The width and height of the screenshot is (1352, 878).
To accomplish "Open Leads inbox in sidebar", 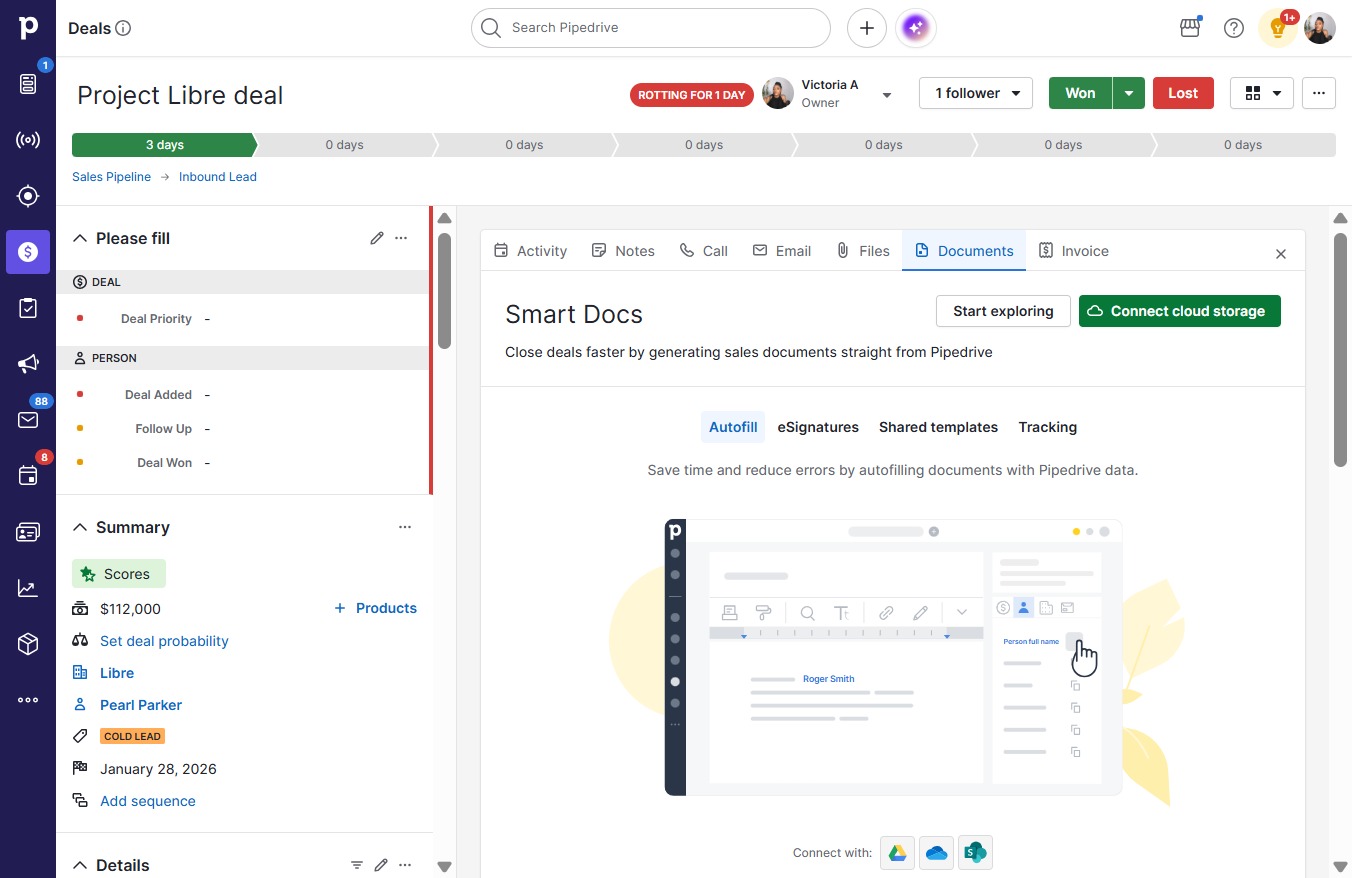I will 28,84.
